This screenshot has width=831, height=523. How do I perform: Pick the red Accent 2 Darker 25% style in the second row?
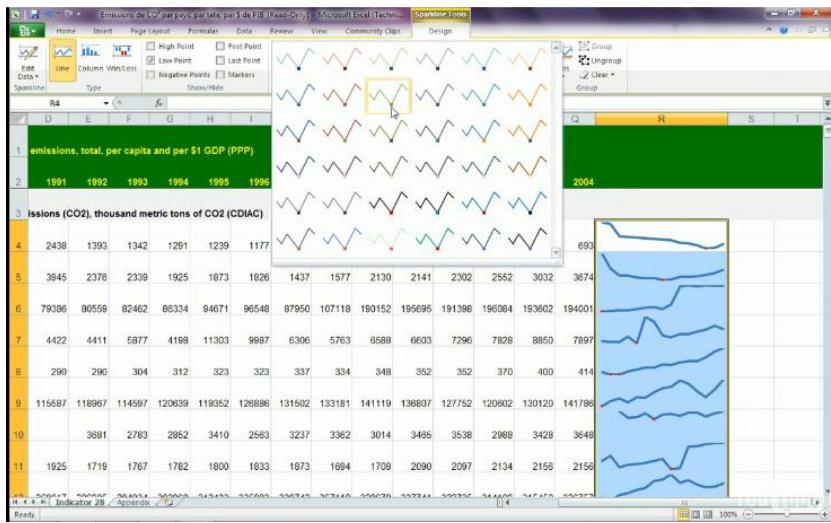[342, 96]
